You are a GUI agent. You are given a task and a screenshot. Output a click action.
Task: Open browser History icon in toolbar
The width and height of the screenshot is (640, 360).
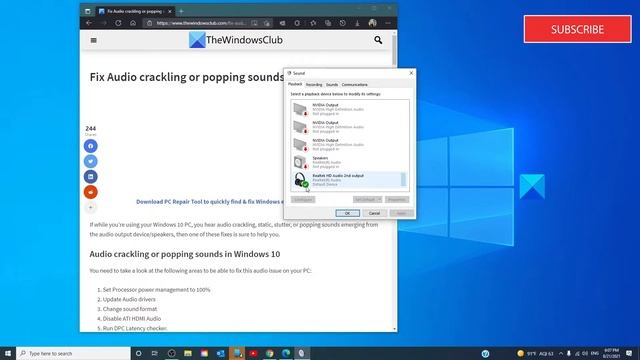click(x=342, y=23)
